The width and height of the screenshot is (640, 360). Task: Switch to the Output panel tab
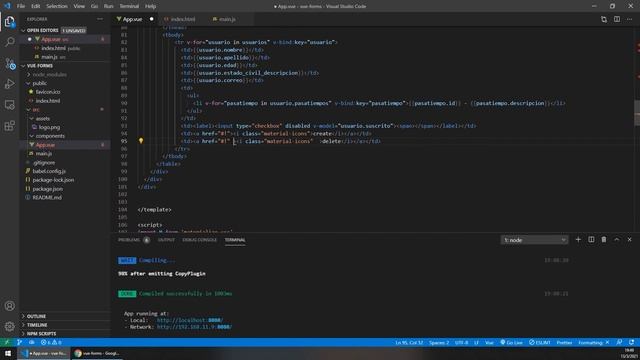click(x=166, y=240)
